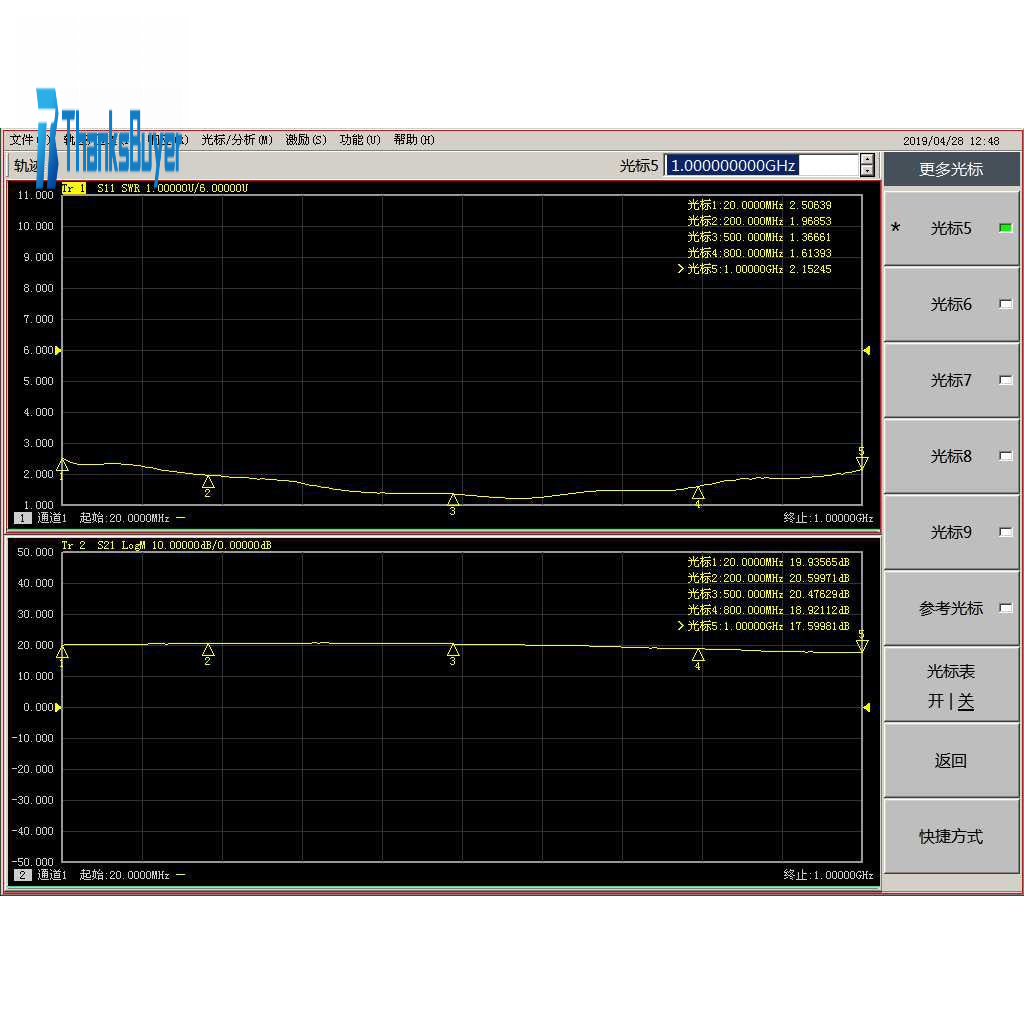Select marker 1 triangle on the S21 LogM trace
This screenshot has height=1024, width=1024.
[x=63, y=652]
